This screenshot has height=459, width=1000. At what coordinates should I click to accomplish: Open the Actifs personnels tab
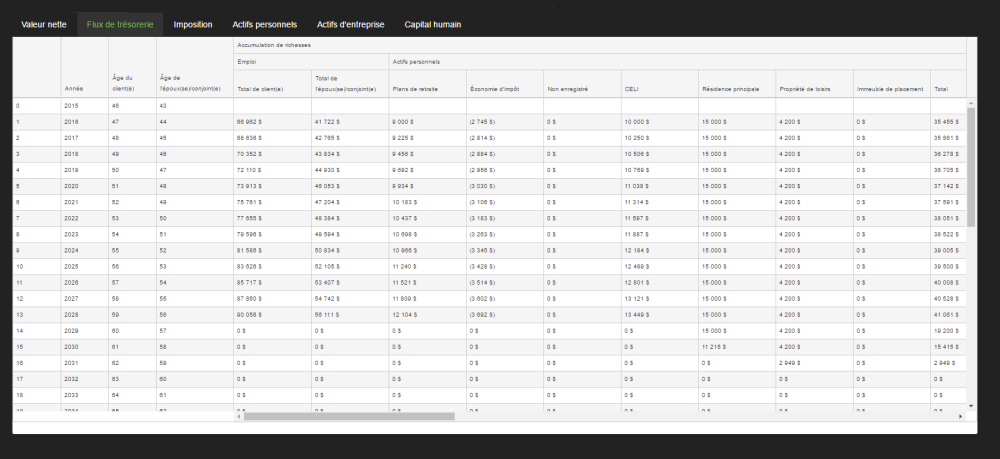(265, 24)
